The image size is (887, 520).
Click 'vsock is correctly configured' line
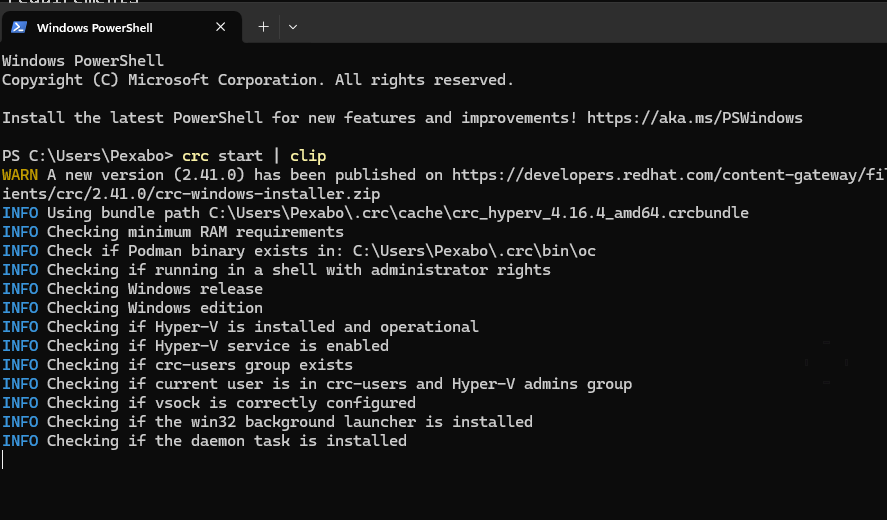(209, 403)
